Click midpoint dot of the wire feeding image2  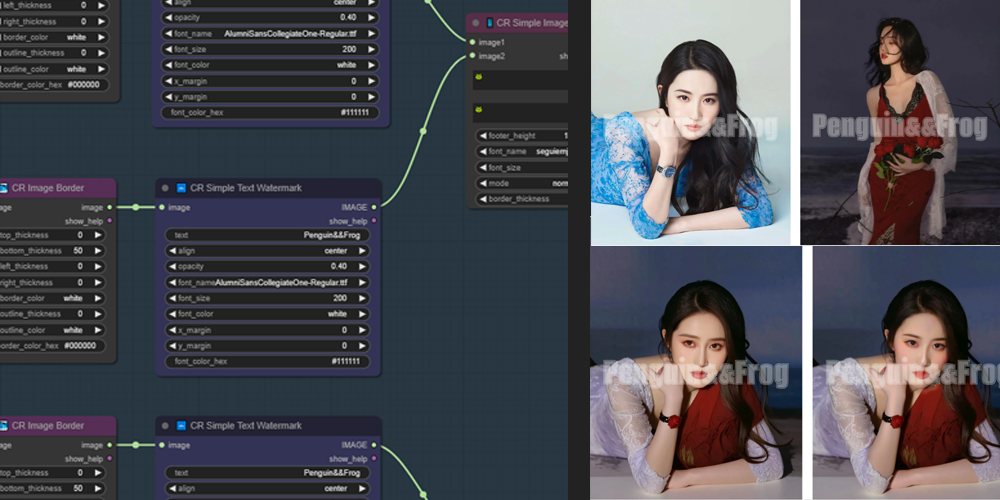pos(422,131)
